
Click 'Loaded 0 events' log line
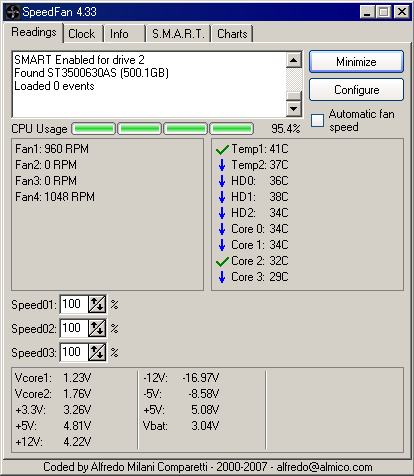pos(54,86)
